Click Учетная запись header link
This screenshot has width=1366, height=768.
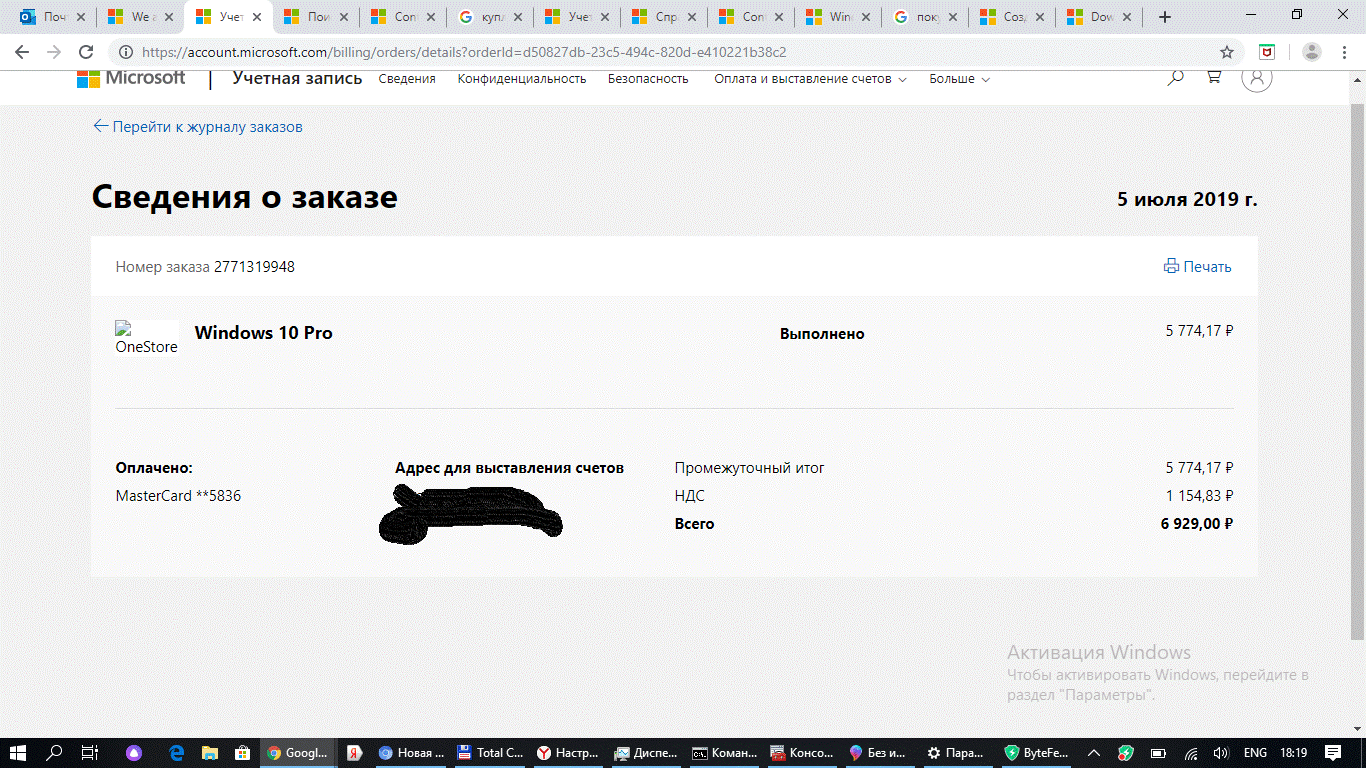(x=297, y=78)
